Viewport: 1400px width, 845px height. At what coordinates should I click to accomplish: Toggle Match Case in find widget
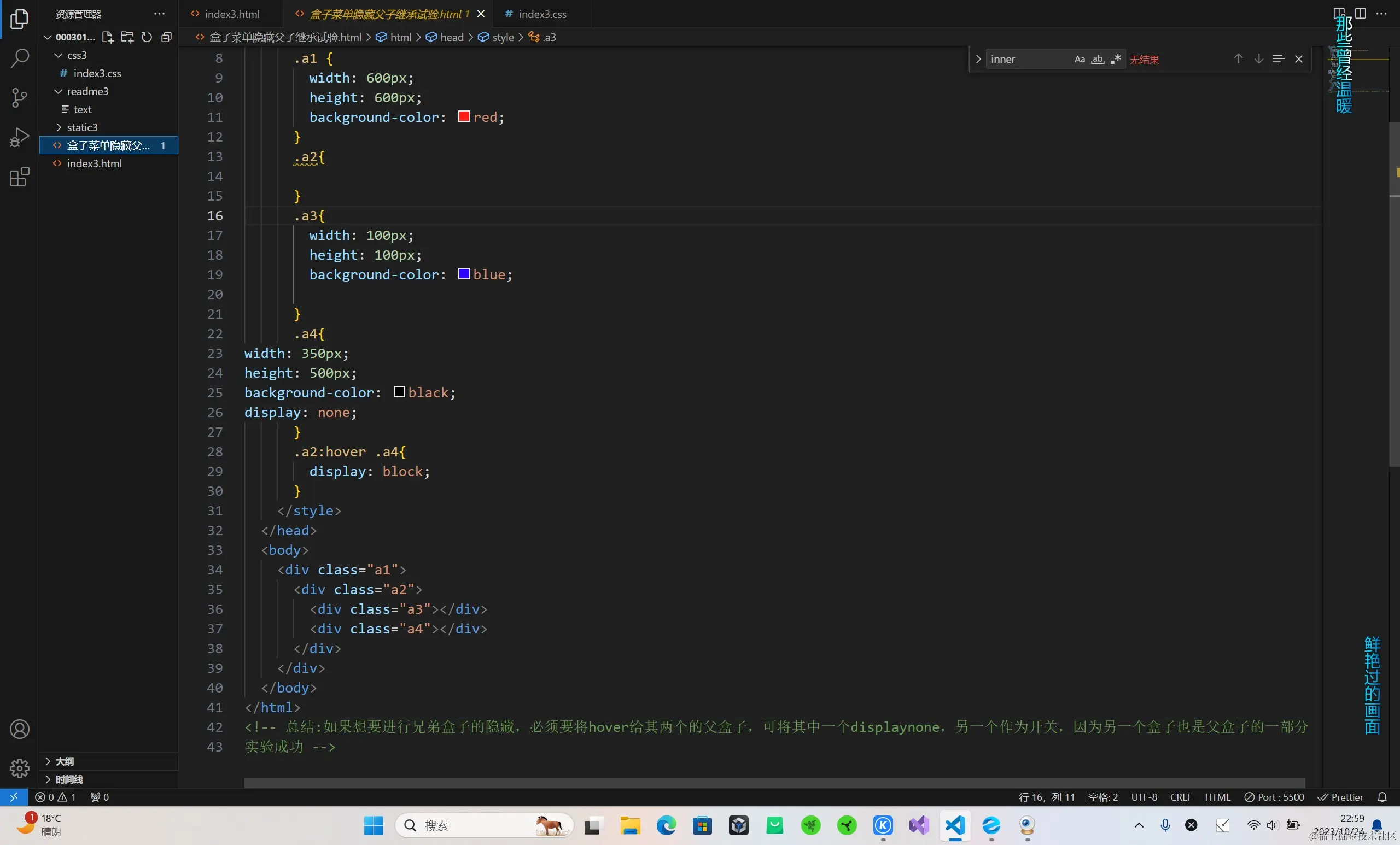tap(1080, 59)
